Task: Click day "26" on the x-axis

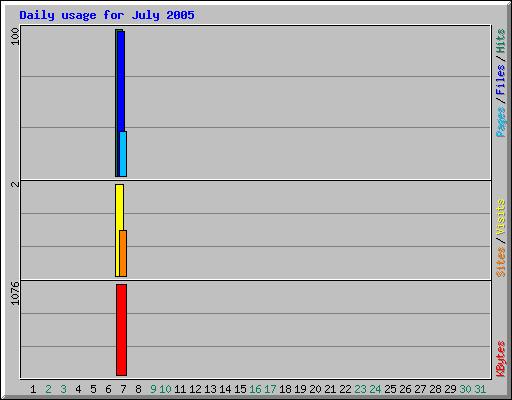Action: pyautogui.click(x=405, y=389)
